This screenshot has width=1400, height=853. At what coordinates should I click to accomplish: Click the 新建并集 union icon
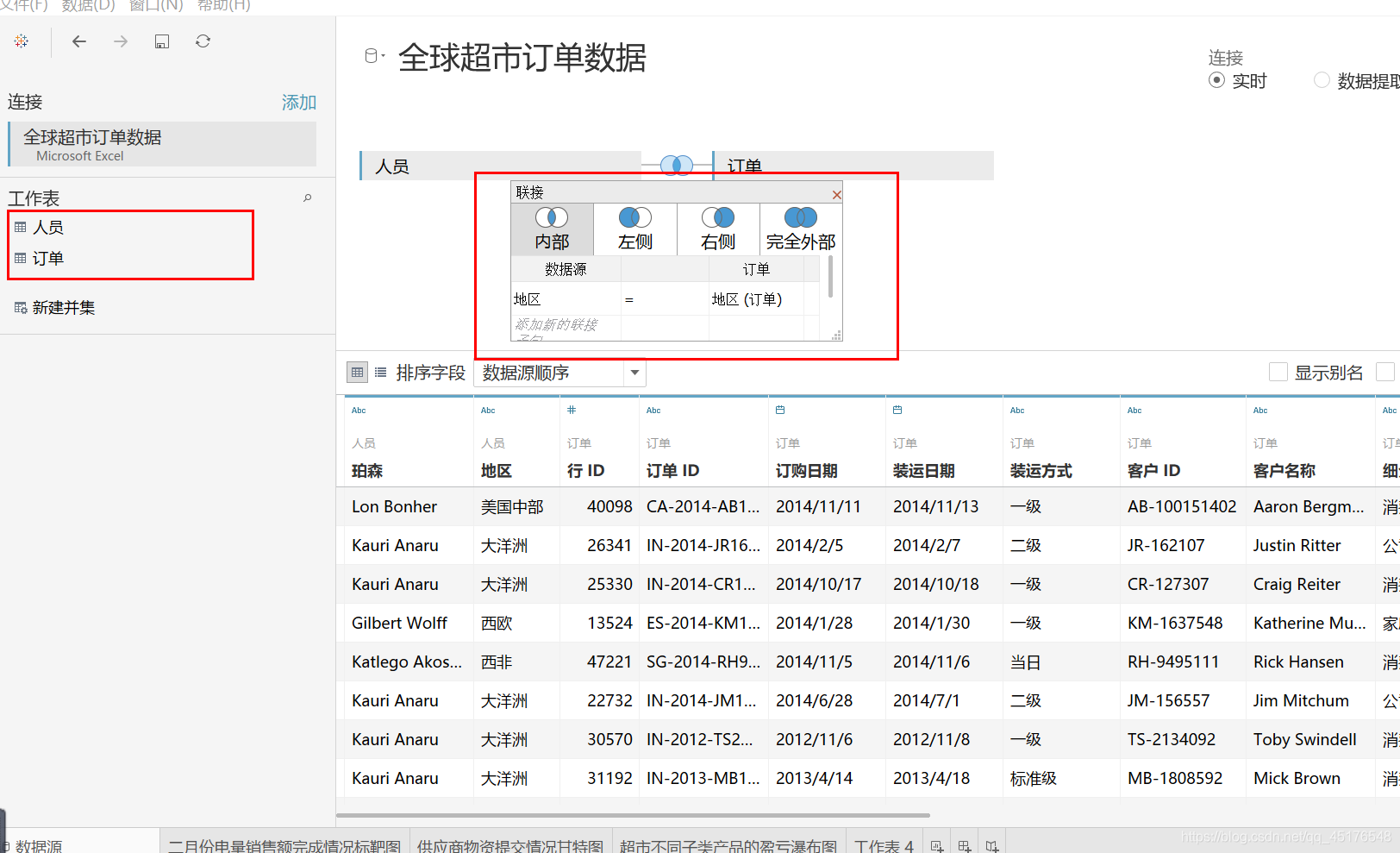[21, 307]
